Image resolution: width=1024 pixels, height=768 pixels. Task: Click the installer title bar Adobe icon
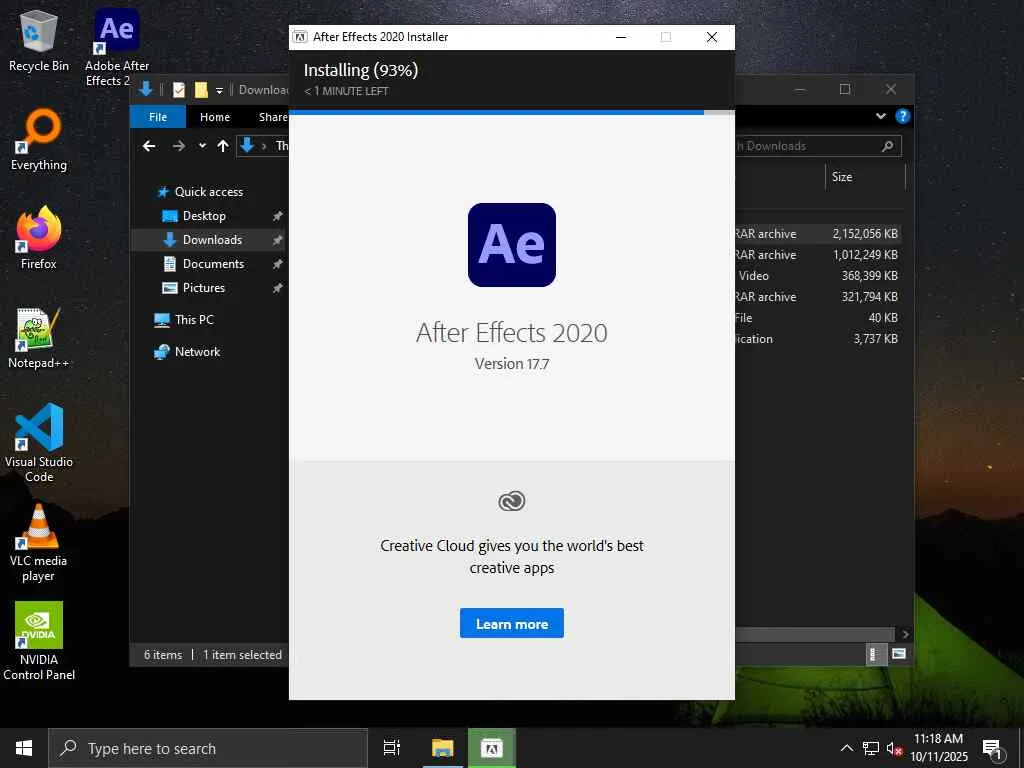click(x=300, y=37)
